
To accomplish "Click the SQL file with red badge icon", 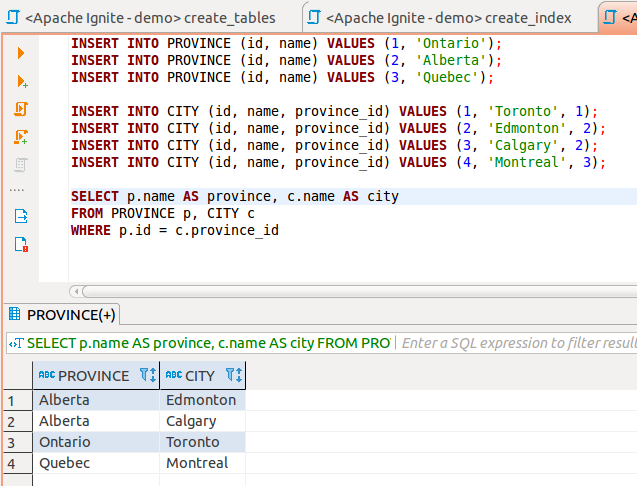I will (x=21, y=244).
